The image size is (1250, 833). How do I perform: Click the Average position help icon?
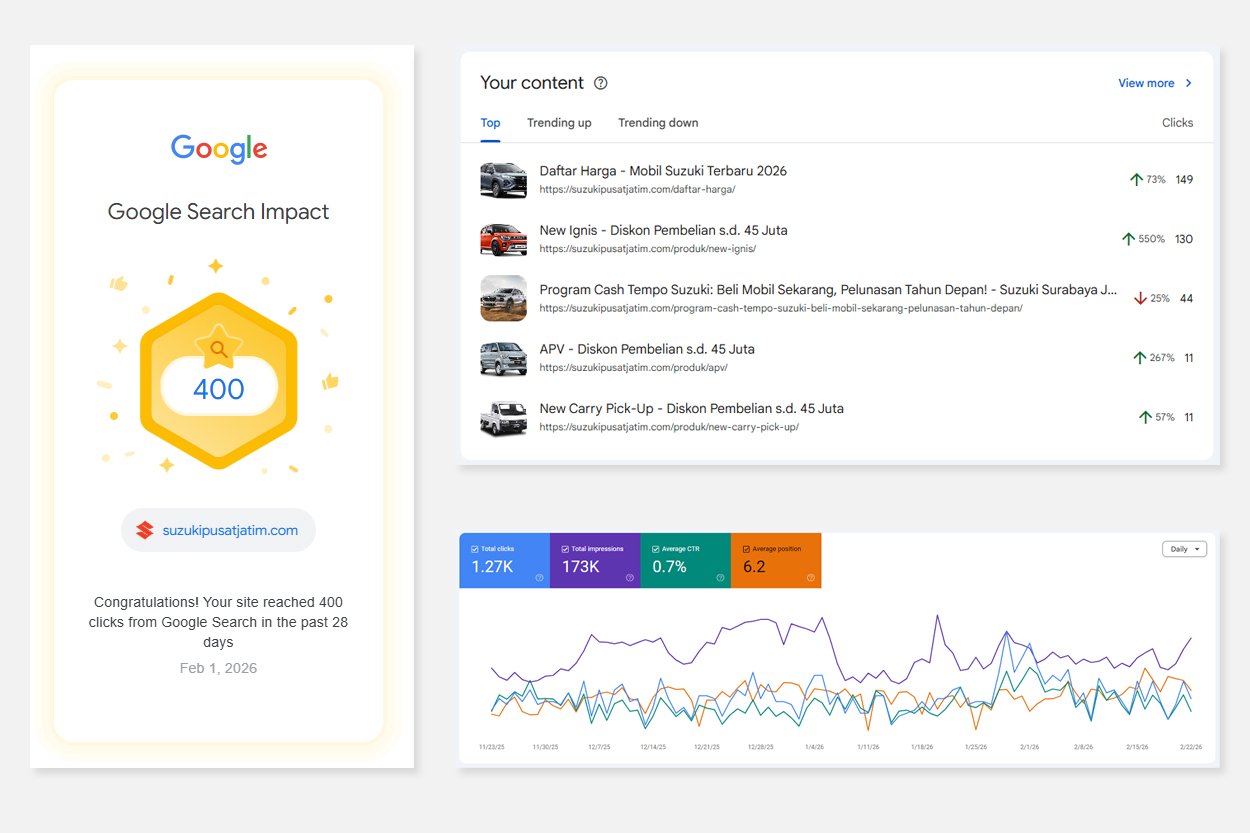pyautogui.click(x=810, y=577)
